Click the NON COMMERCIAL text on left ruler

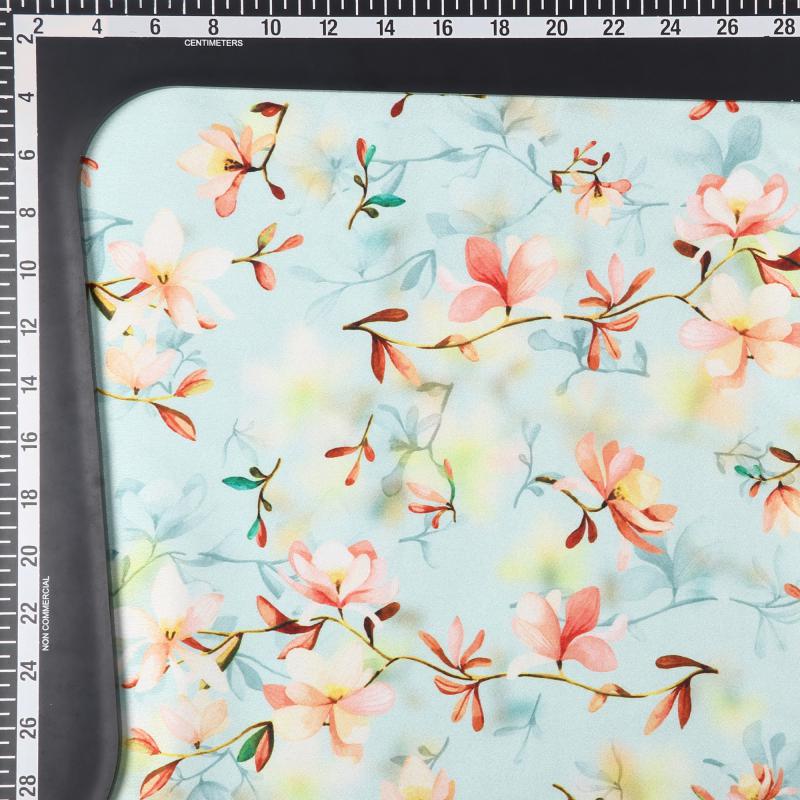point(45,612)
